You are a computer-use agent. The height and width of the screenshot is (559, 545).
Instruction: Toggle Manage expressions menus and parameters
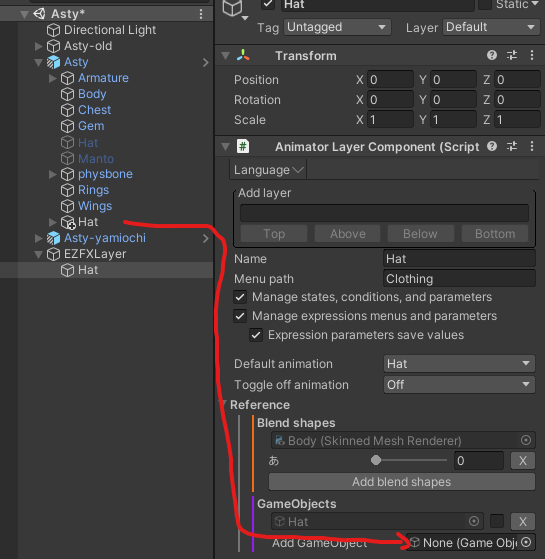pyautogui.click(x=240, y=316)
